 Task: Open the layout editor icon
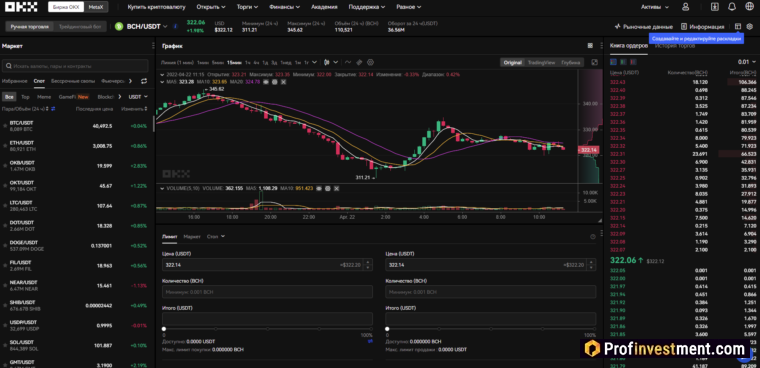(x=738, y=27)
